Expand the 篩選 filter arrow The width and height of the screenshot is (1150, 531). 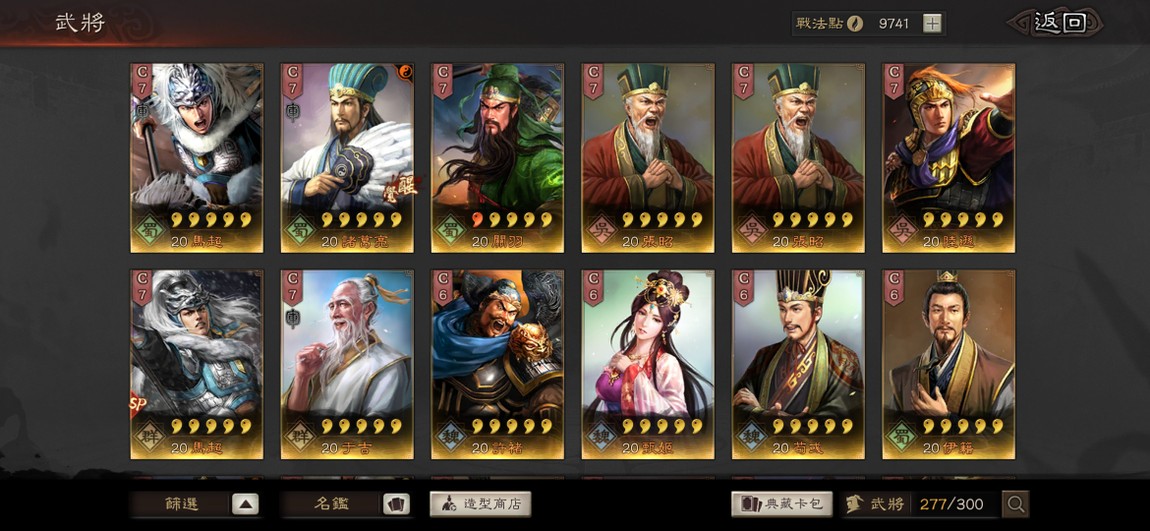tap(246, 505)
